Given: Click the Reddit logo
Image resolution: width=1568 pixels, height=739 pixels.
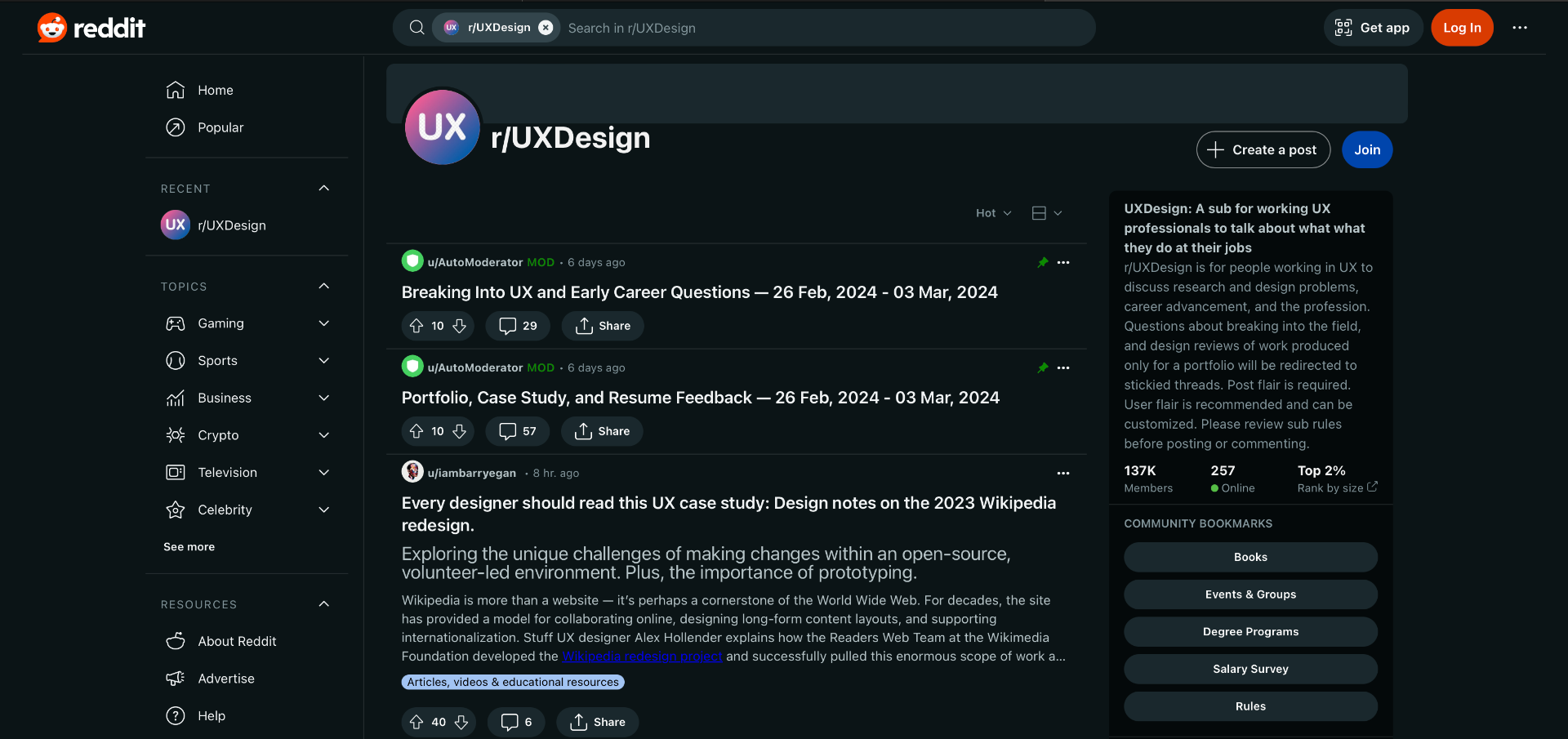Looking at the screenshot, I should tap(90, 27).
